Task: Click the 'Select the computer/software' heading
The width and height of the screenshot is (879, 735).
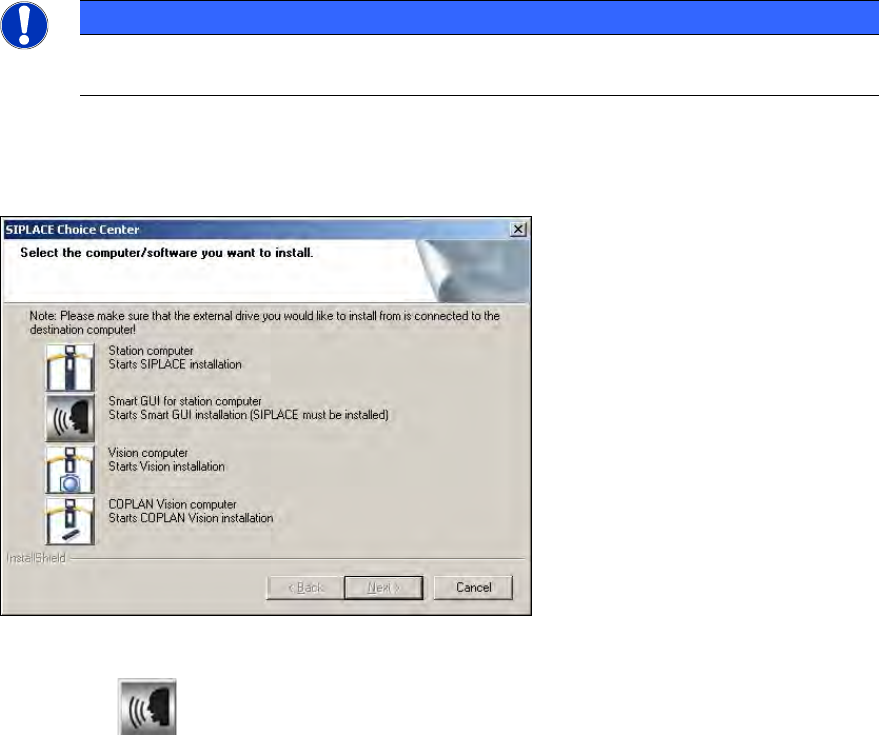Action: 166,253
